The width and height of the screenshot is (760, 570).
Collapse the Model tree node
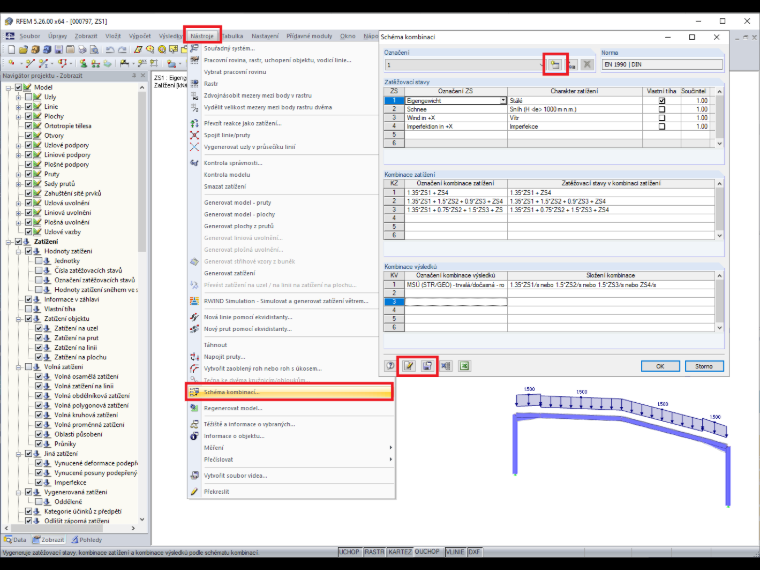(x=8, y=88)
